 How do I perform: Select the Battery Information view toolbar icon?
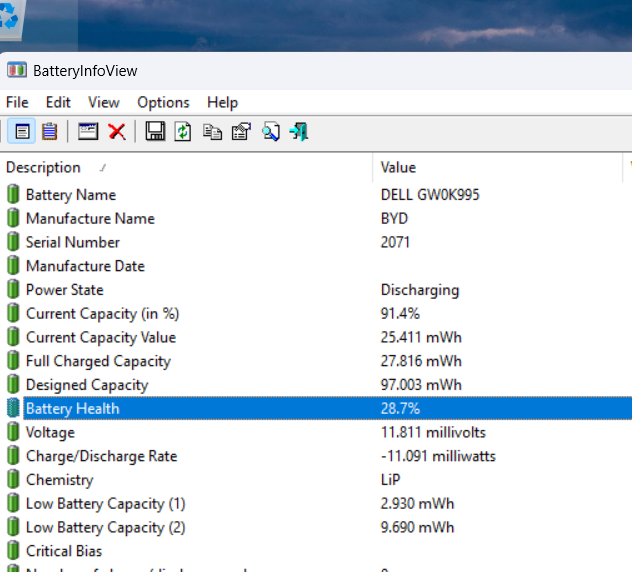(x=22, y=131)
